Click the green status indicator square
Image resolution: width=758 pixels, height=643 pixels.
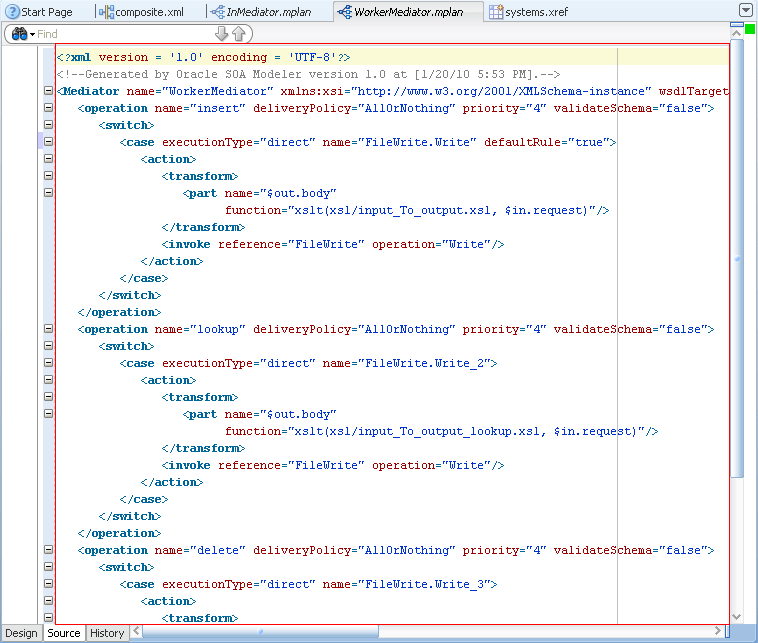tap(750, 29)
